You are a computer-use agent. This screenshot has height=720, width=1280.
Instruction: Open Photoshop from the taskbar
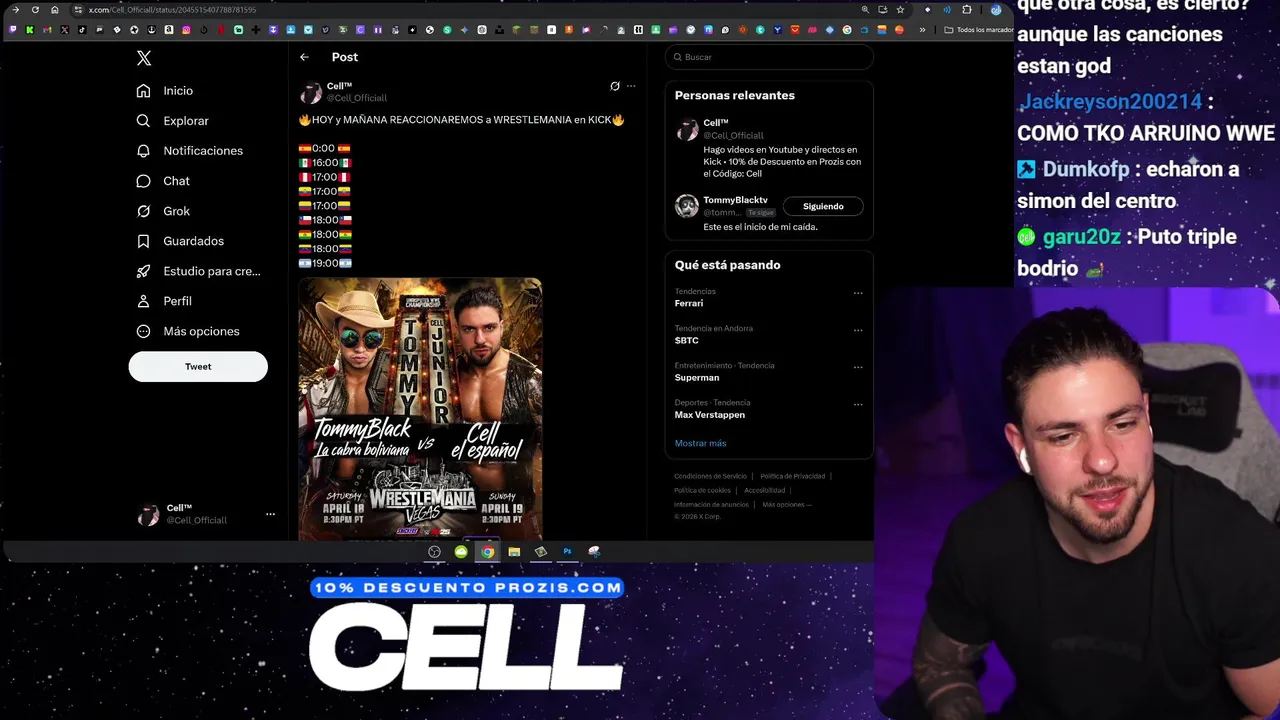[x=567, y=552]
